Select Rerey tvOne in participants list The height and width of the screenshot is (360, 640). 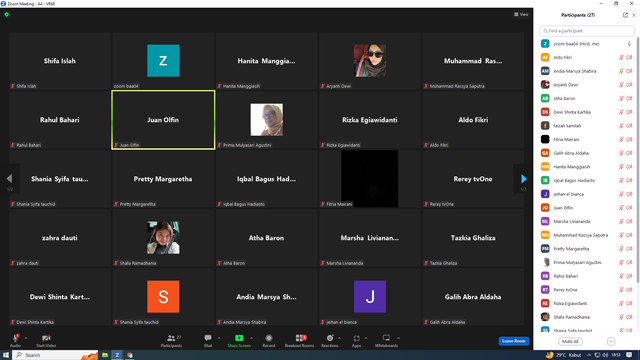587,290
